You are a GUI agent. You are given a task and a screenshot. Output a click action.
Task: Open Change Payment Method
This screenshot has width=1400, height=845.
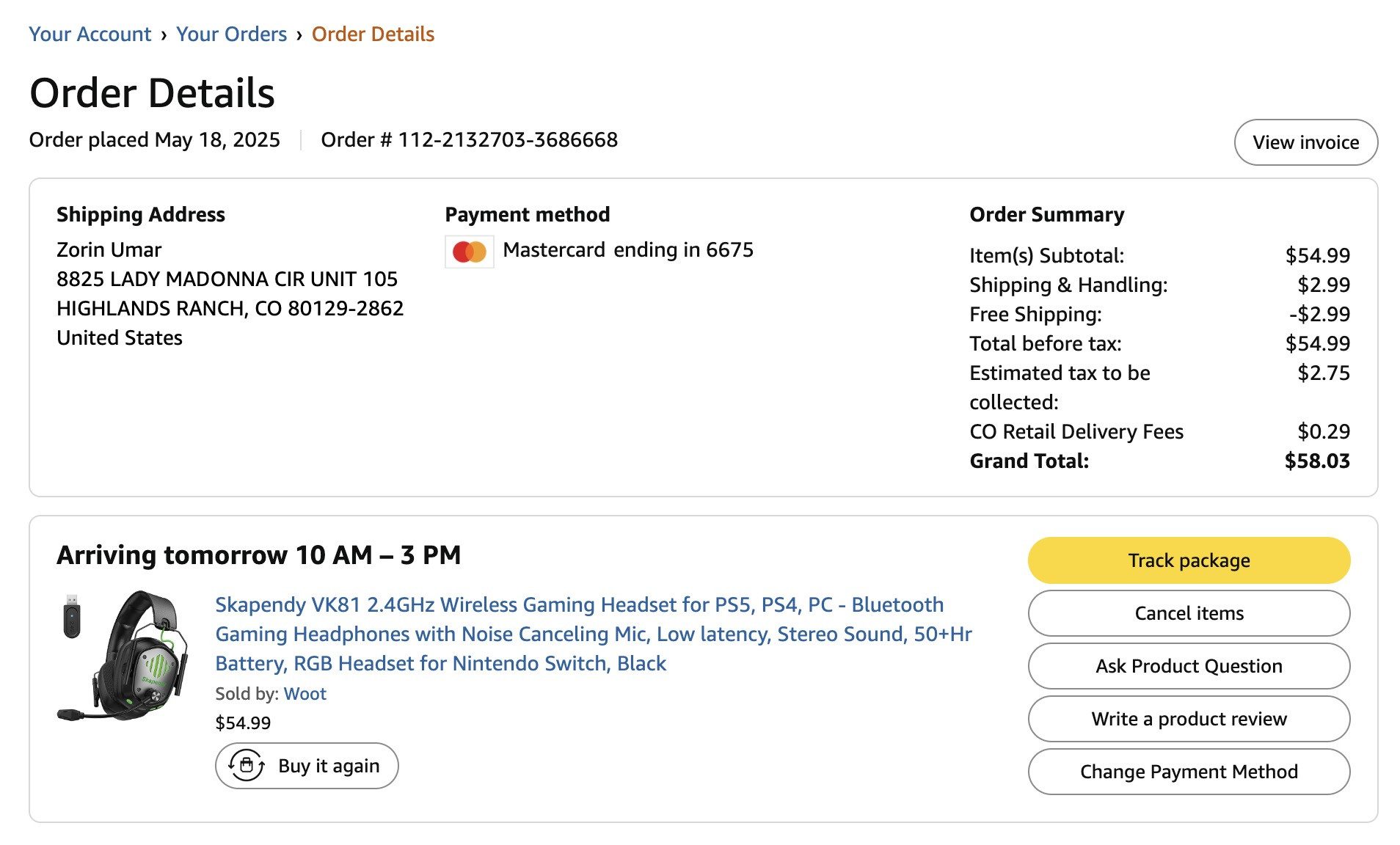[x=1189, y=772]
